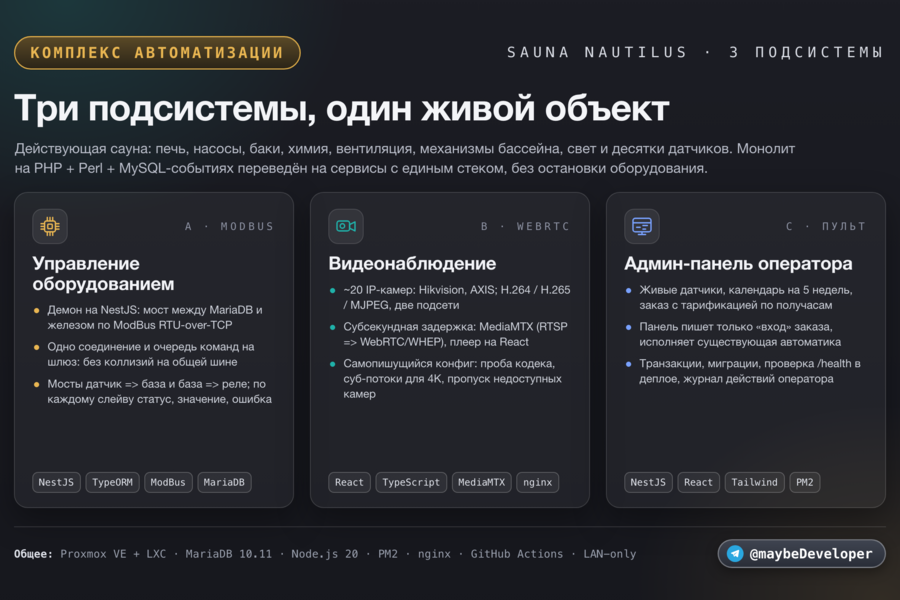
Task: Select the MediaMTX tag
Action: pyautogui.click(x=482, y=482)
